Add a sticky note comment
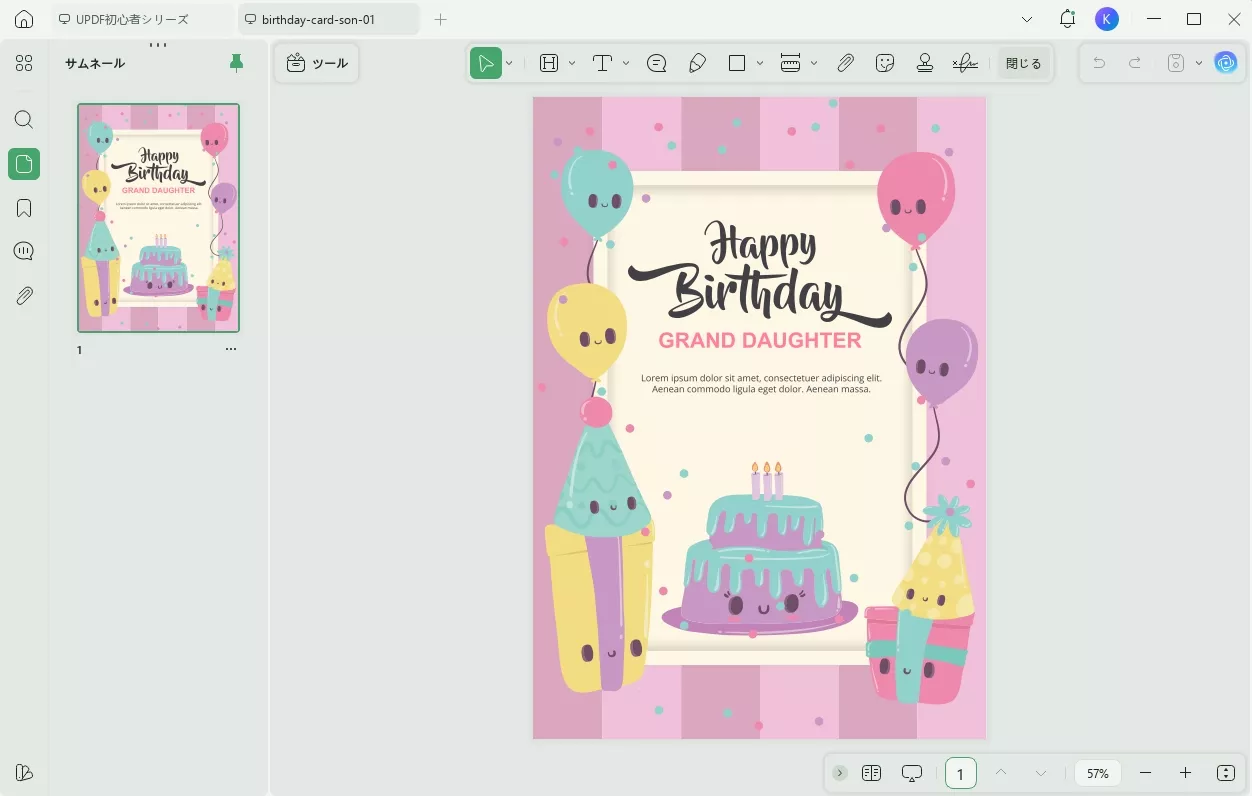 tap(657, 63)
